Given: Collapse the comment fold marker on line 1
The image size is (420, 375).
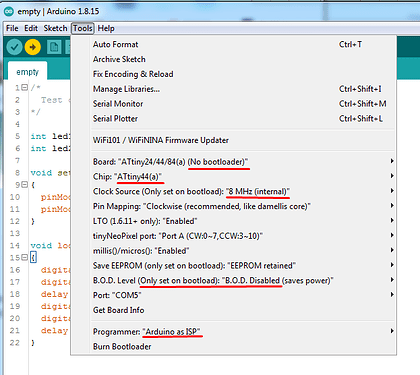Looking at the screenshot, I should [24, 87].
